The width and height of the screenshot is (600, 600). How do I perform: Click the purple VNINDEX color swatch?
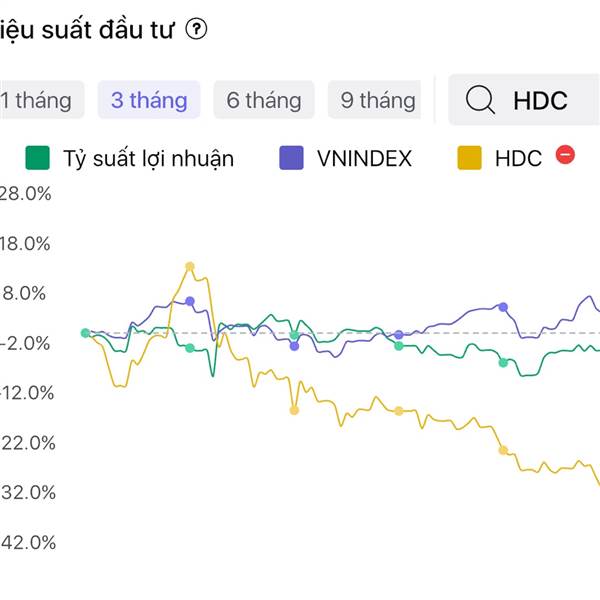click(292, 158)
